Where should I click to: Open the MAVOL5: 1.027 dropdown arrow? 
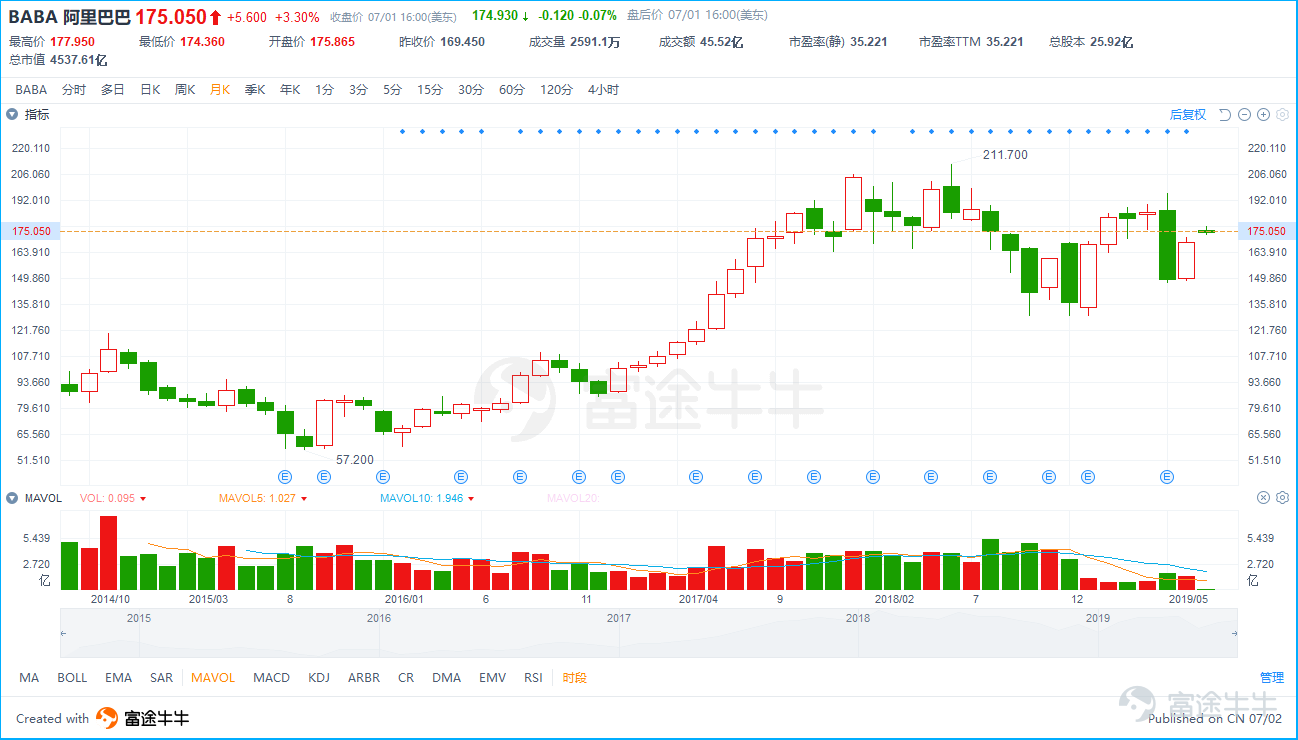(x=303, y=498)
